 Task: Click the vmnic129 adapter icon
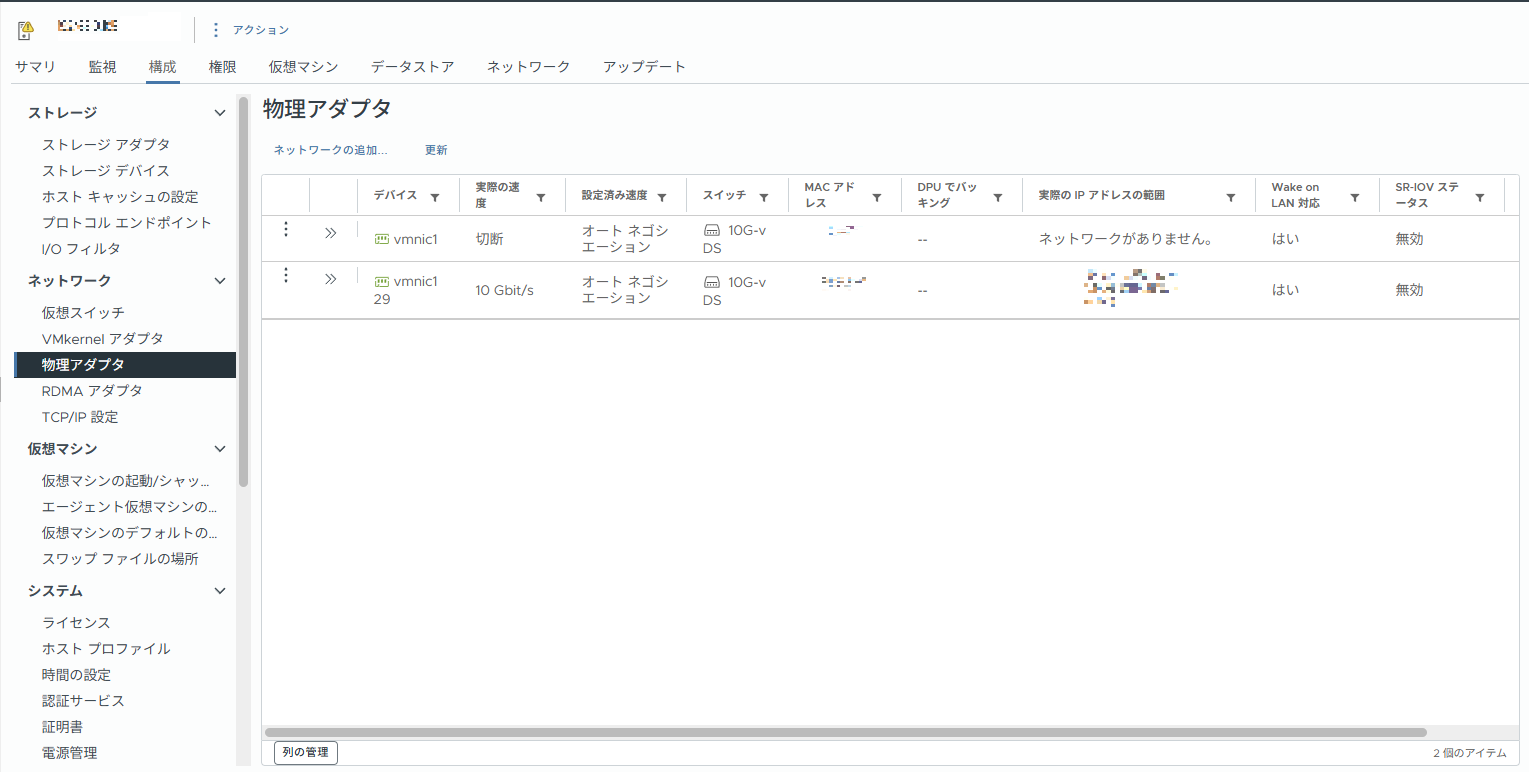click(381, 281)
